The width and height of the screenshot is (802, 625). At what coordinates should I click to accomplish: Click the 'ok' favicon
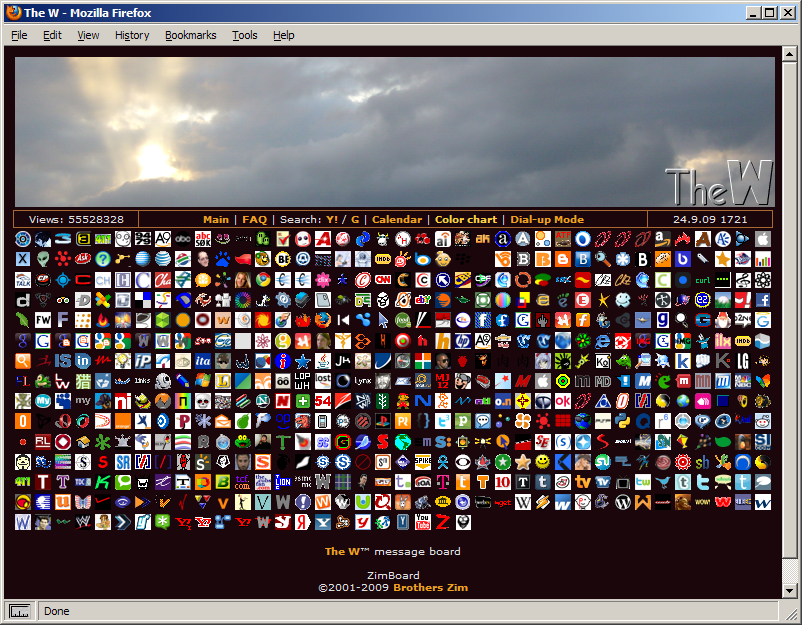click(x=563, y=401)
